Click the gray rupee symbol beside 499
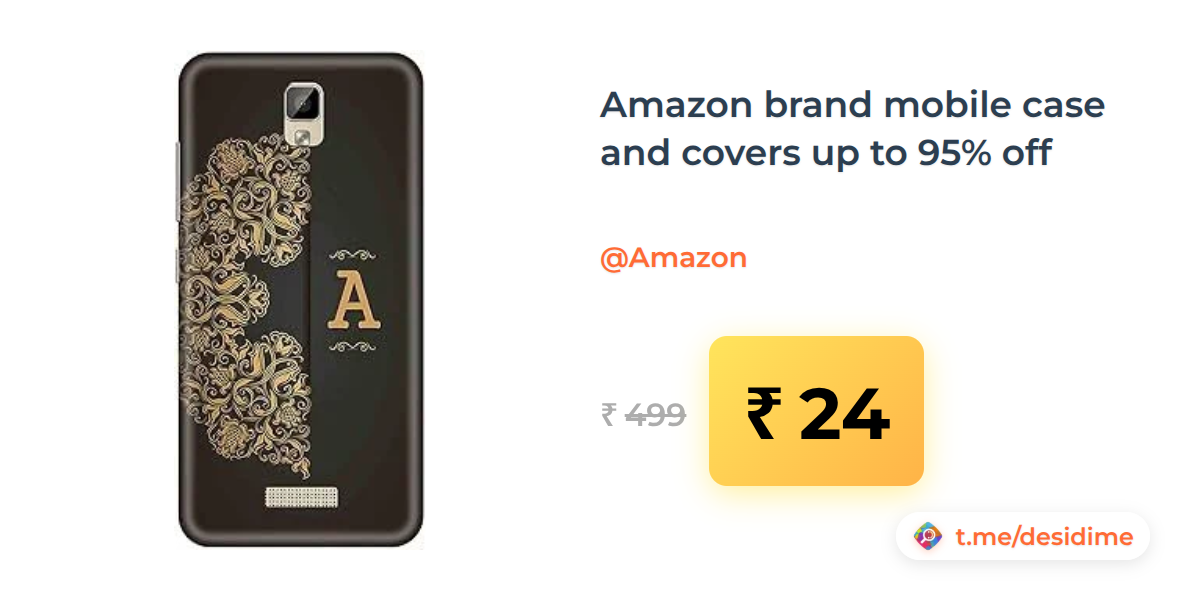Viewport: 1200px width, 600px height. (x=608, y=414)
